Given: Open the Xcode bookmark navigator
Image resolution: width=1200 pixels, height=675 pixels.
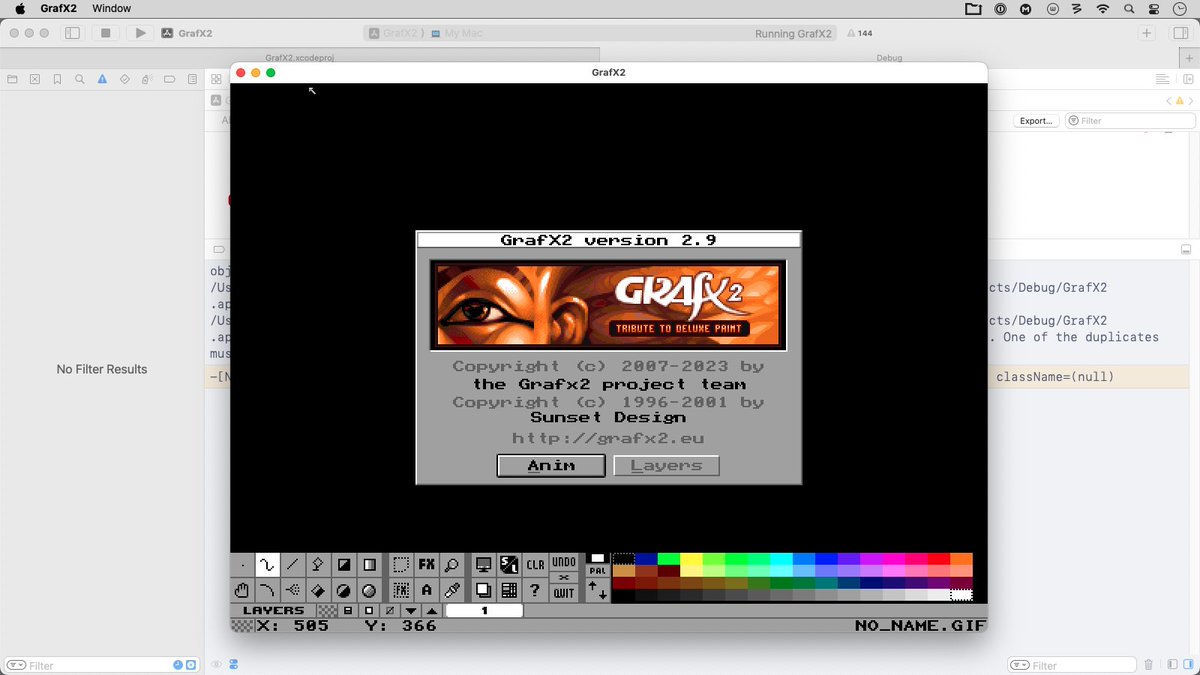Looking at the screenshot, I should pos(58,79).
